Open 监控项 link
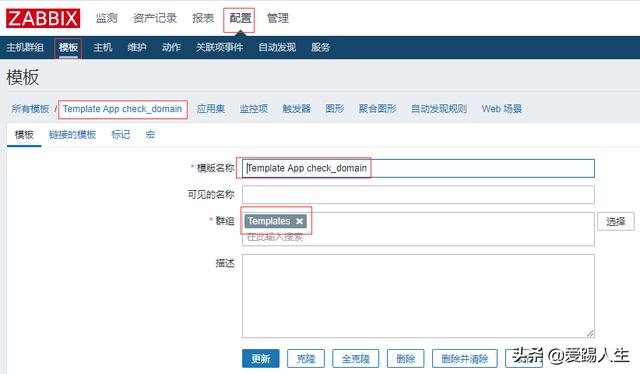Viewport: 640px width, 374px height. point(253,109)
